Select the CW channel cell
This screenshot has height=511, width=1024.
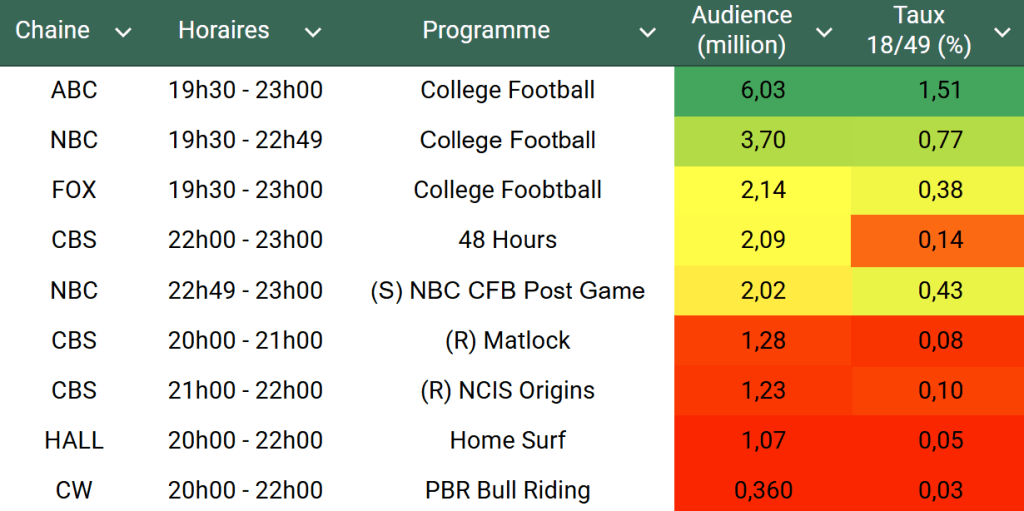point(74,490)
